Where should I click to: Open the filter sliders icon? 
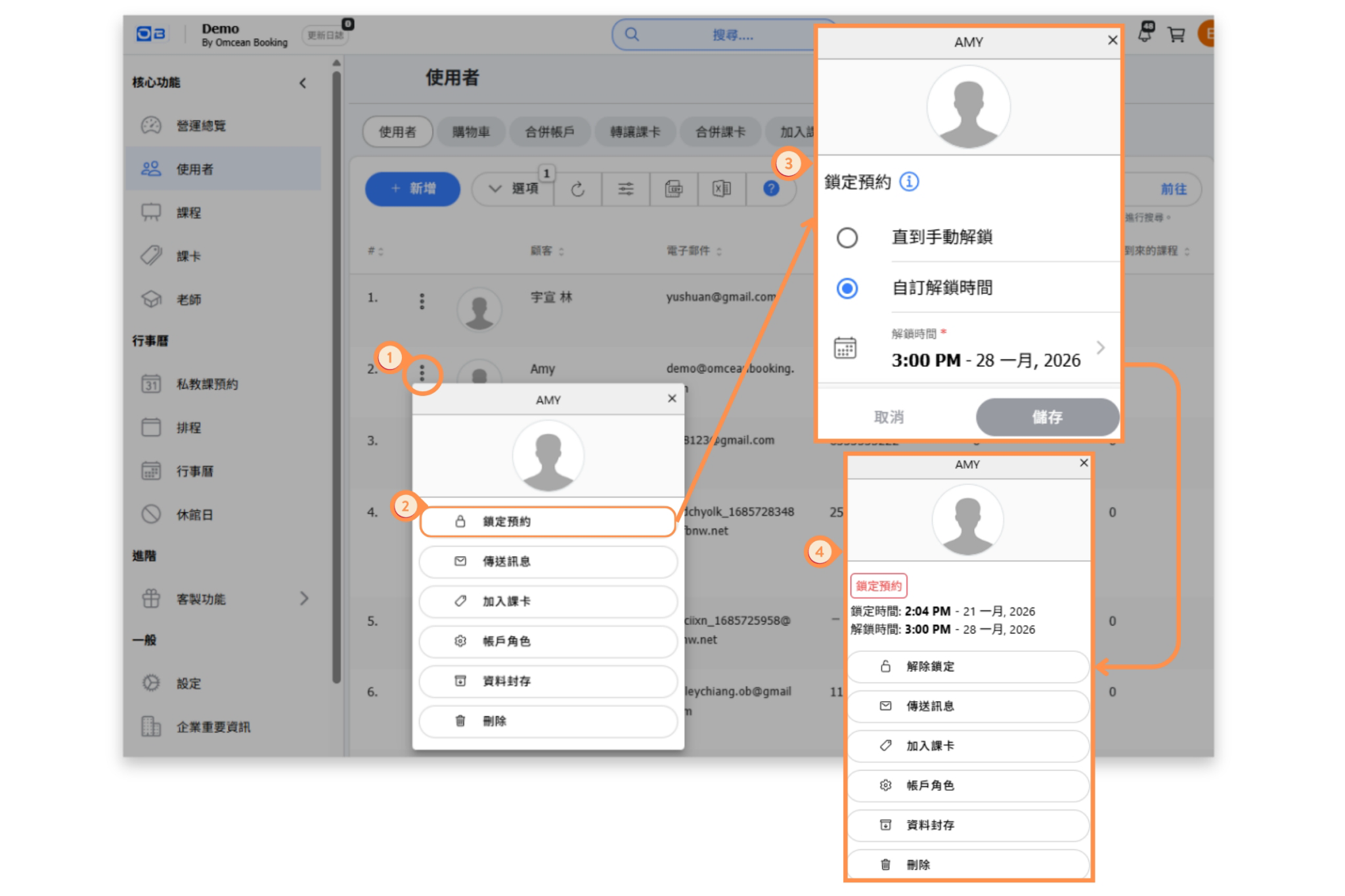(625, 190)
